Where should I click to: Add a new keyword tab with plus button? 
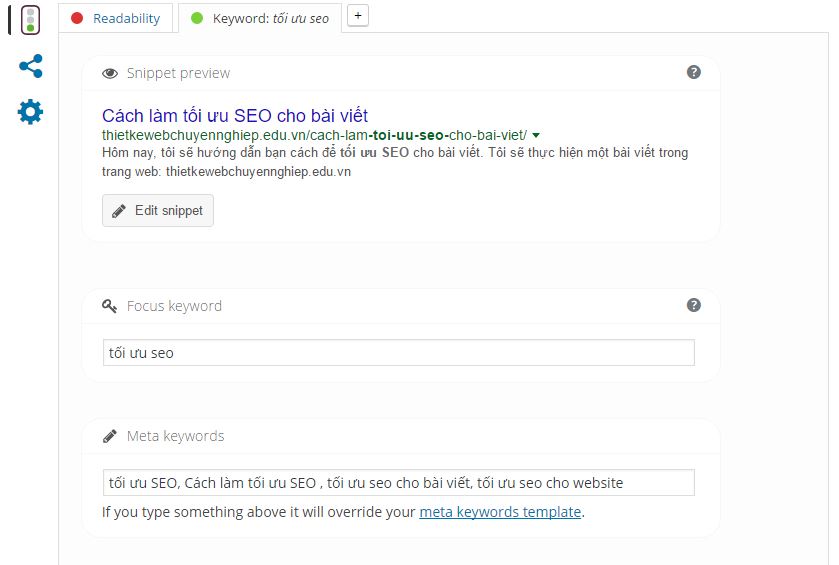358,16
